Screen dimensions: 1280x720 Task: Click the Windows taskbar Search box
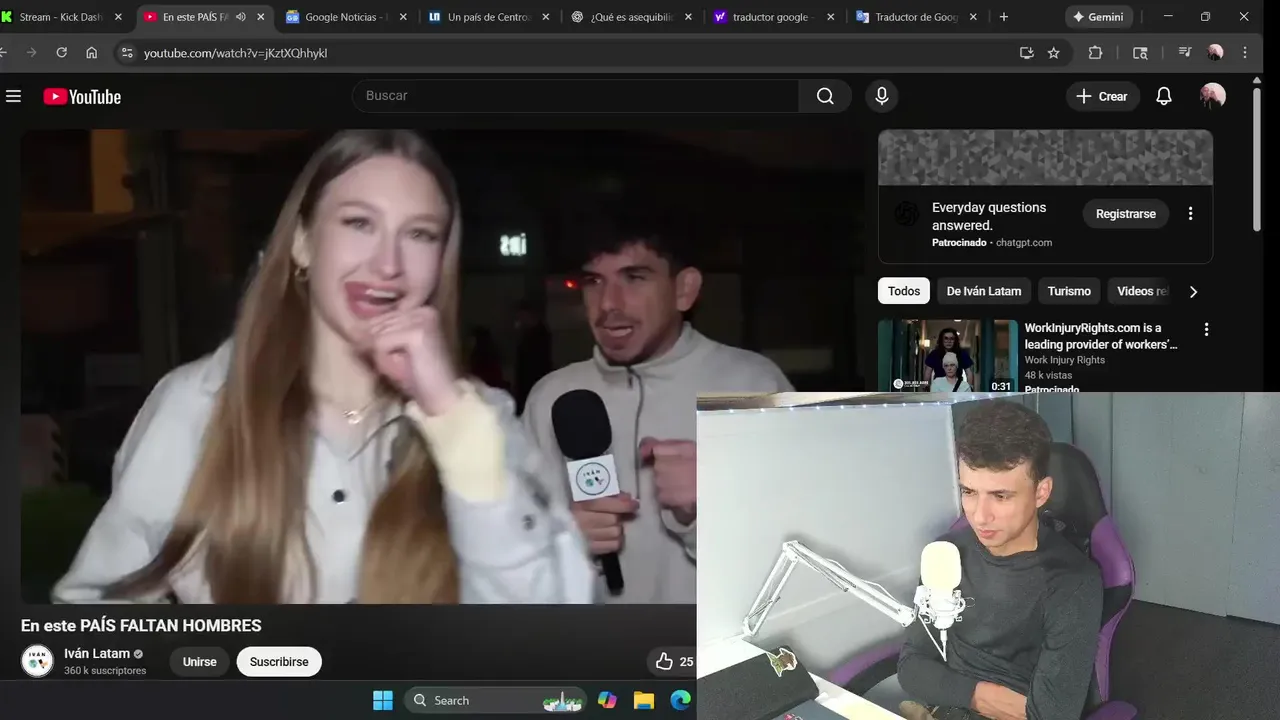pyautogui.click(x=497, y=700)
